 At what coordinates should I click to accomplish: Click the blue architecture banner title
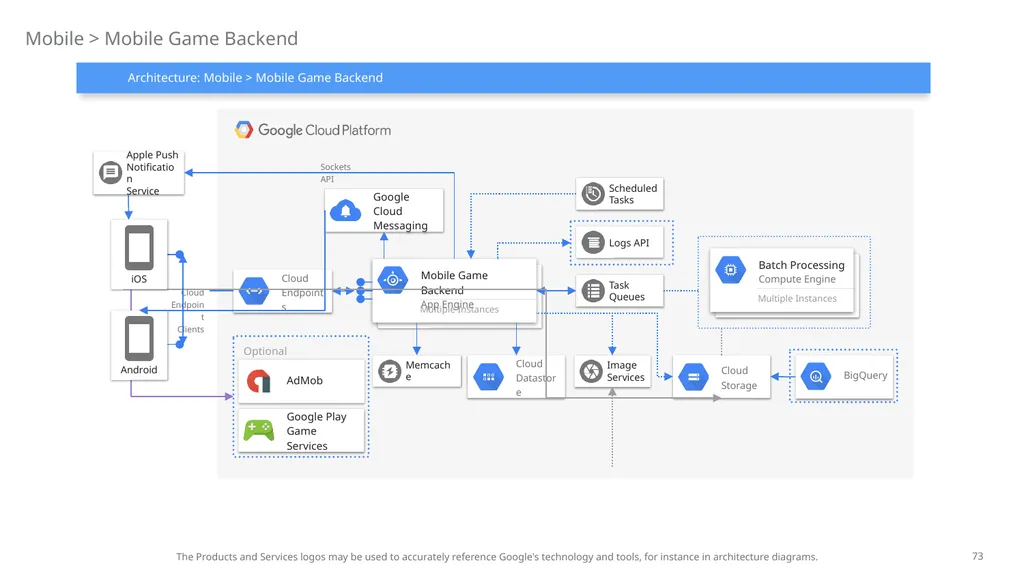point(255,78)
